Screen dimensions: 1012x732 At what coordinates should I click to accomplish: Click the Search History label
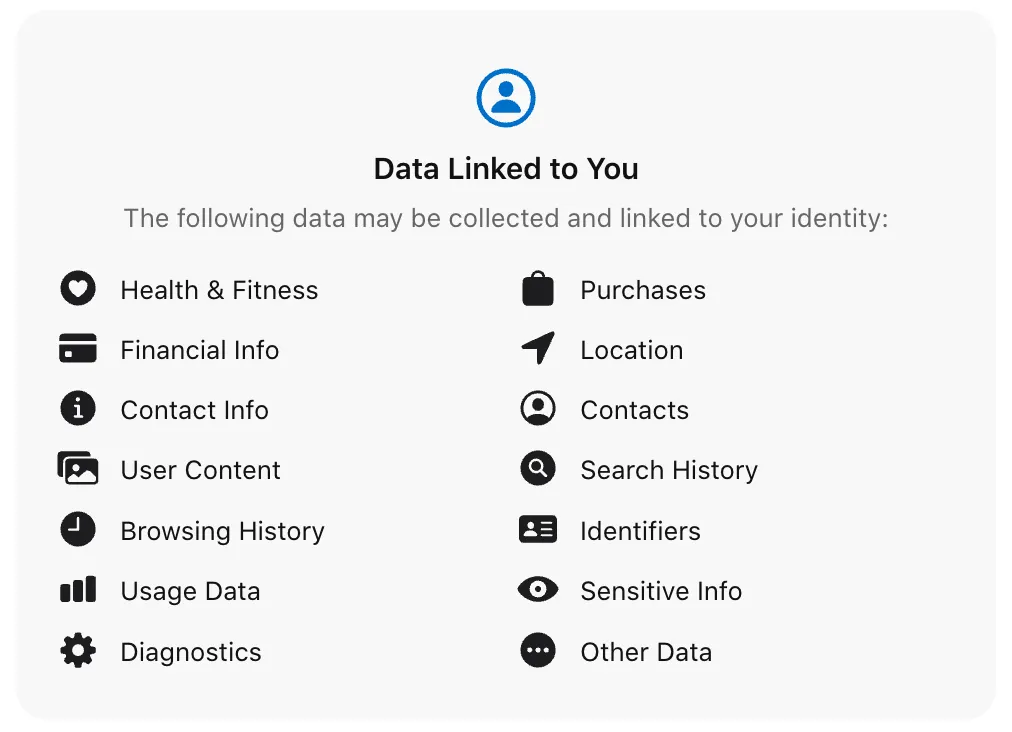[669, 470]
